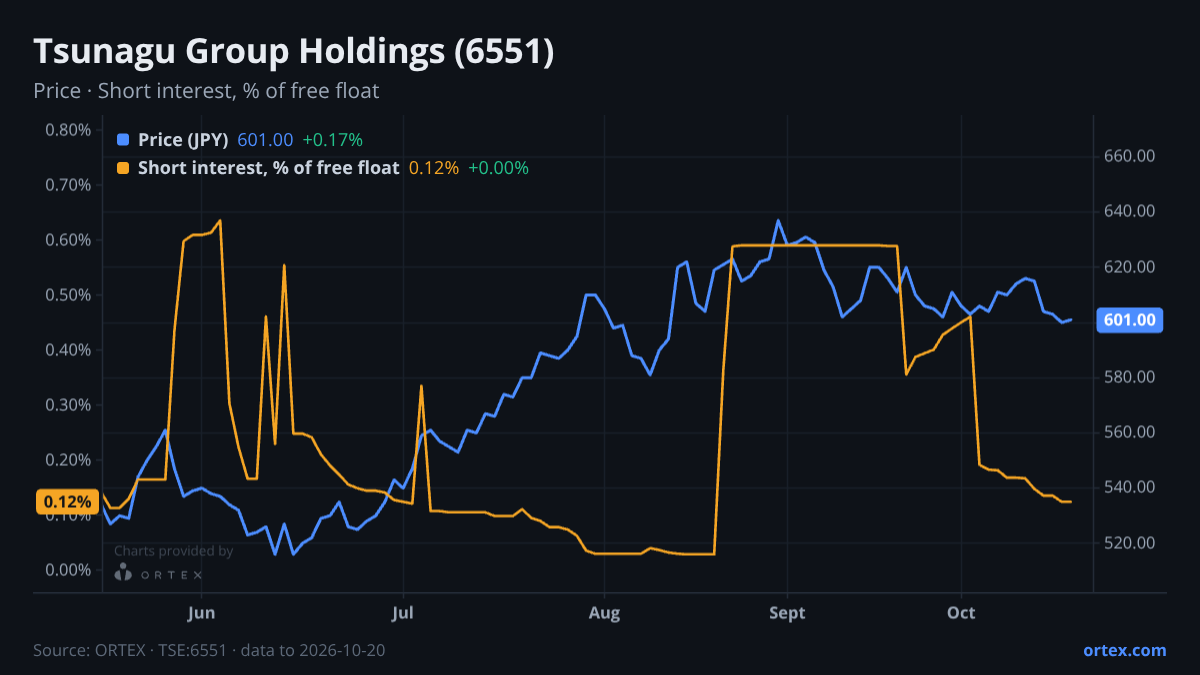Click the blue 601.00 price axis tag
The image size is (1200, 675).
coord(1130,321)
